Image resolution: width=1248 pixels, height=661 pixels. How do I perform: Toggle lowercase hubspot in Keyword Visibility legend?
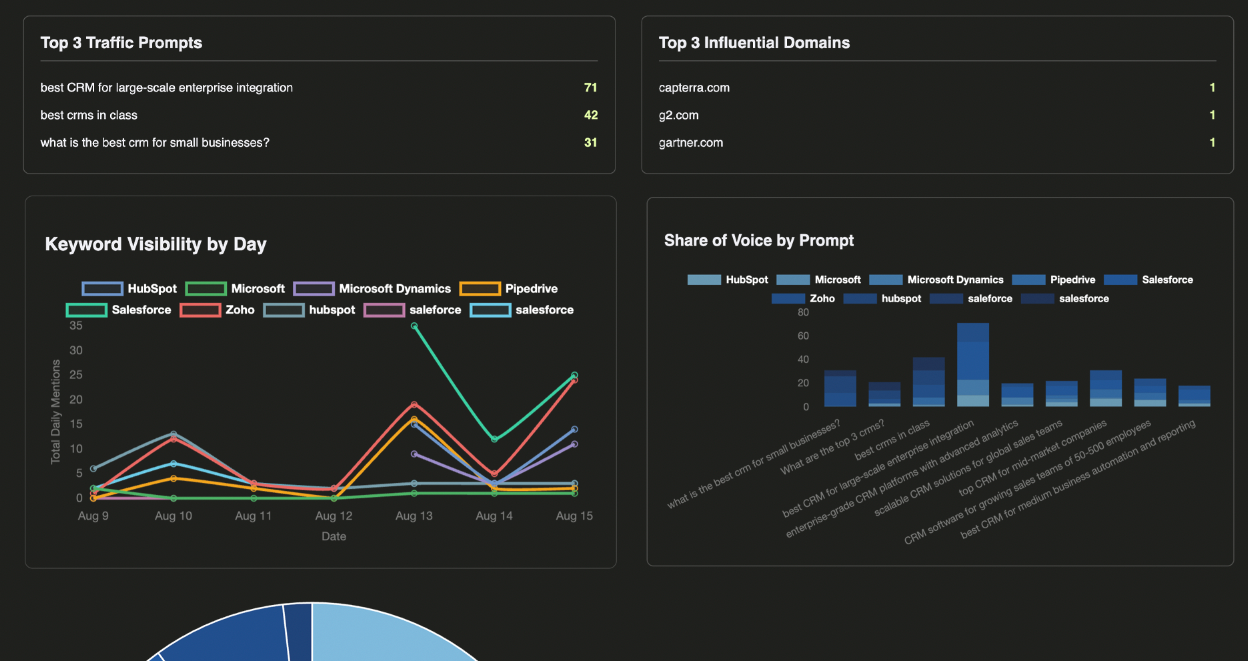tap(310, 310)
